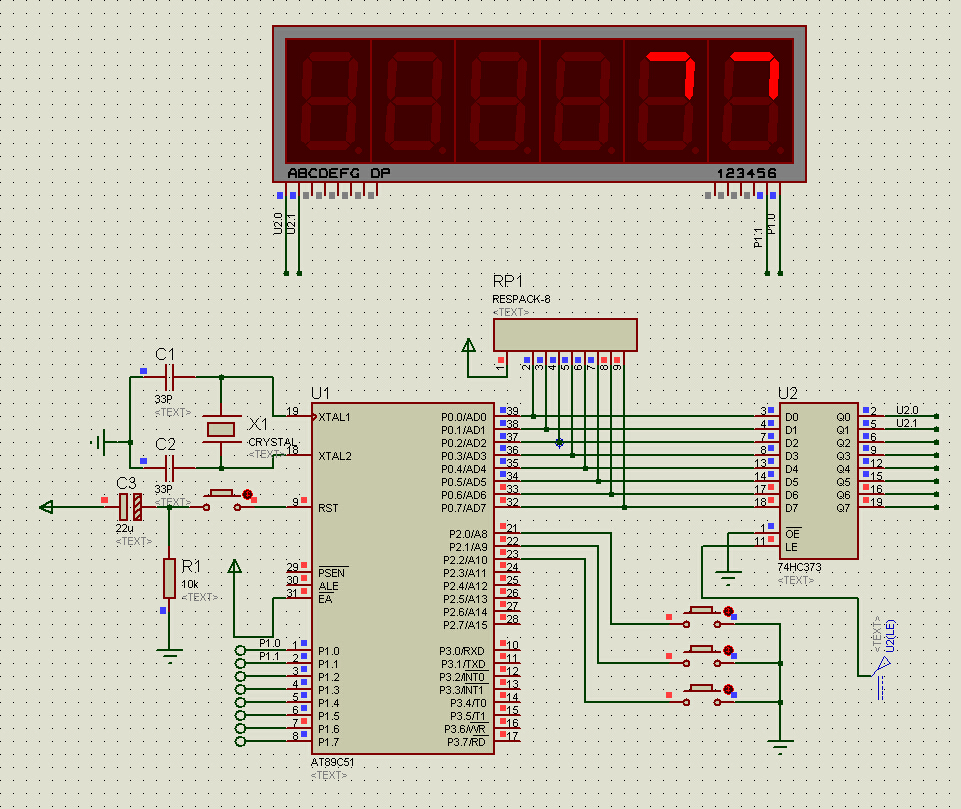Select the 74HC373 latch U2 body

pos(818,480)
